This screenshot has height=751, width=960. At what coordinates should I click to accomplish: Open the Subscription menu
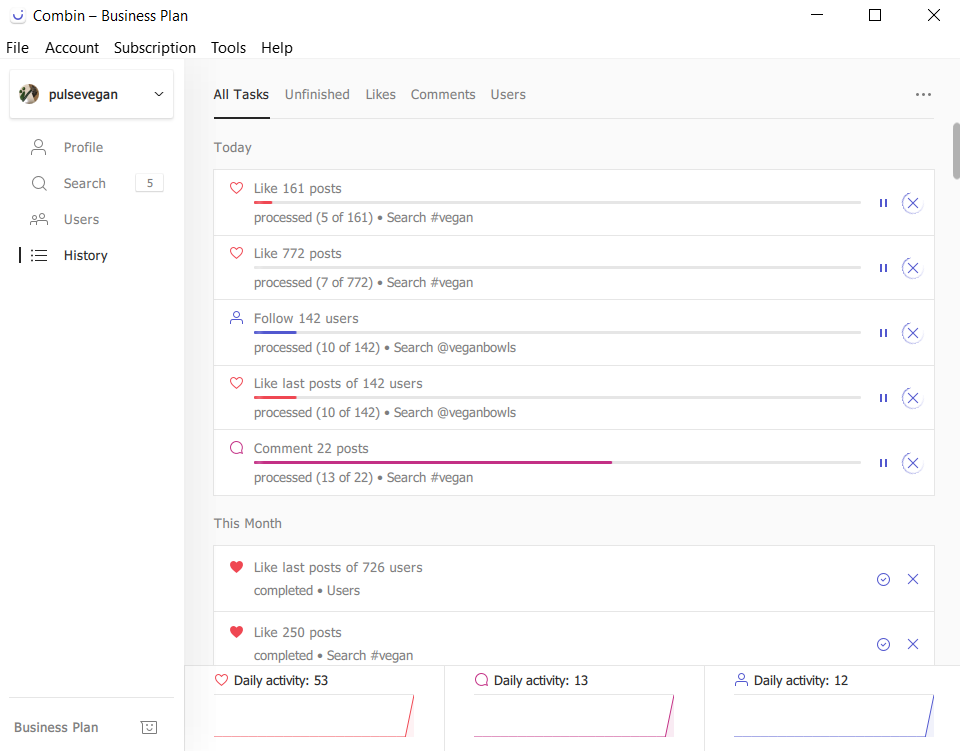155,48
